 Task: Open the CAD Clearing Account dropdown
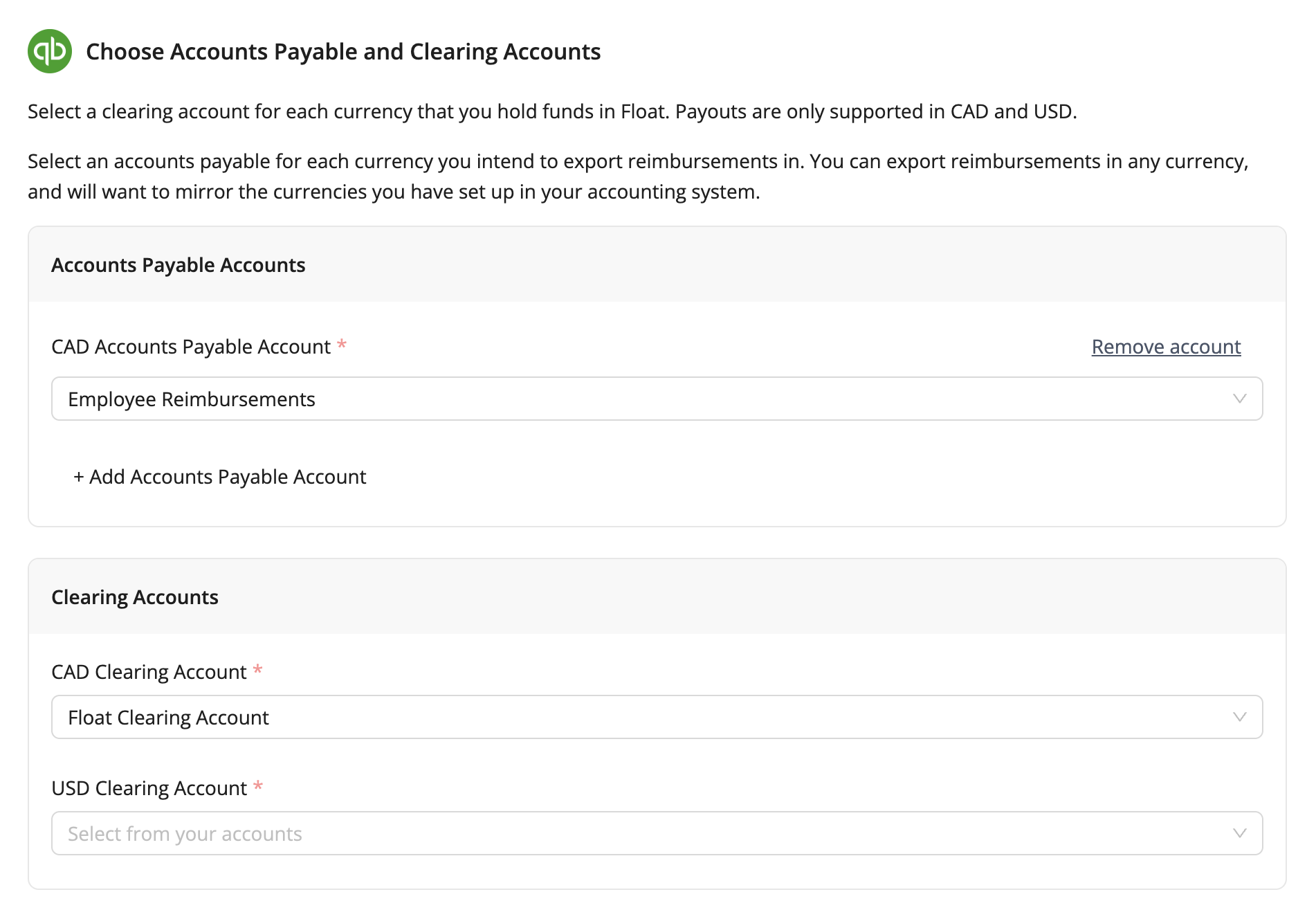(657, 717)
